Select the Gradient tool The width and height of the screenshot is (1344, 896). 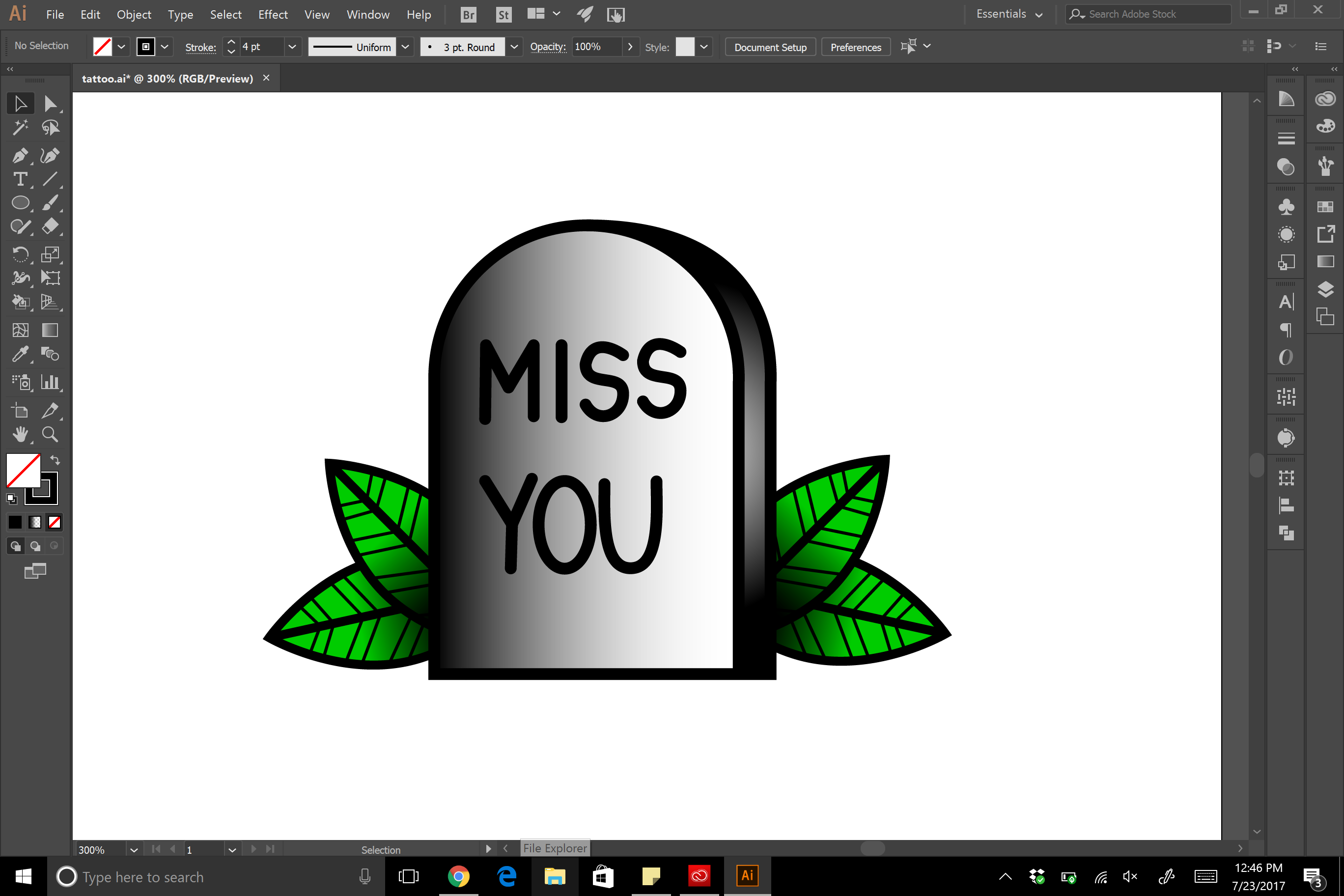[x=50, y=330]
